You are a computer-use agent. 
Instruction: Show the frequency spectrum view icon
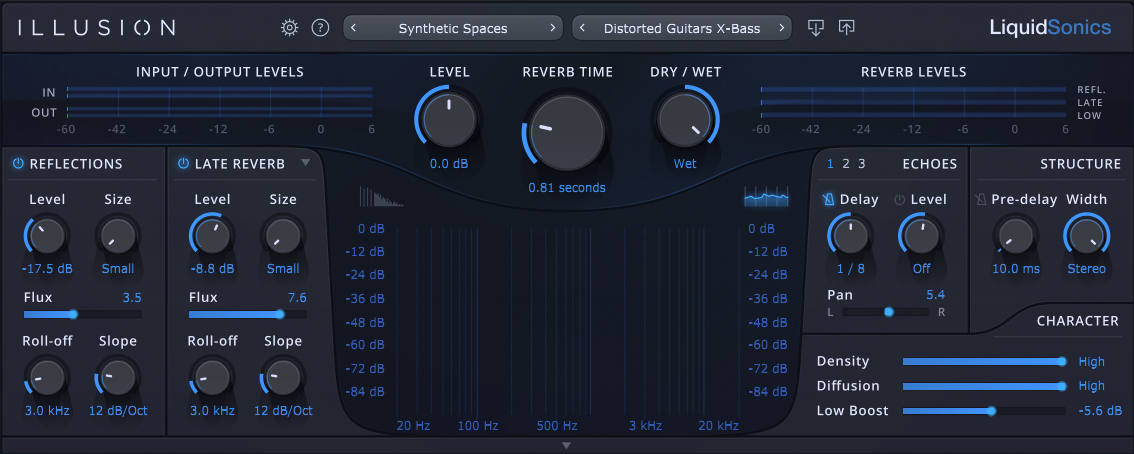[767, 197]
